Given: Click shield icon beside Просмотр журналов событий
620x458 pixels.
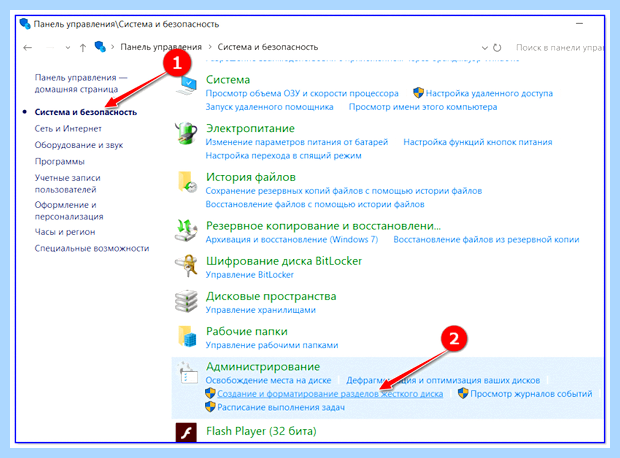Looking at the screenshot, I should pyautogui.click(x=463, y=393).
